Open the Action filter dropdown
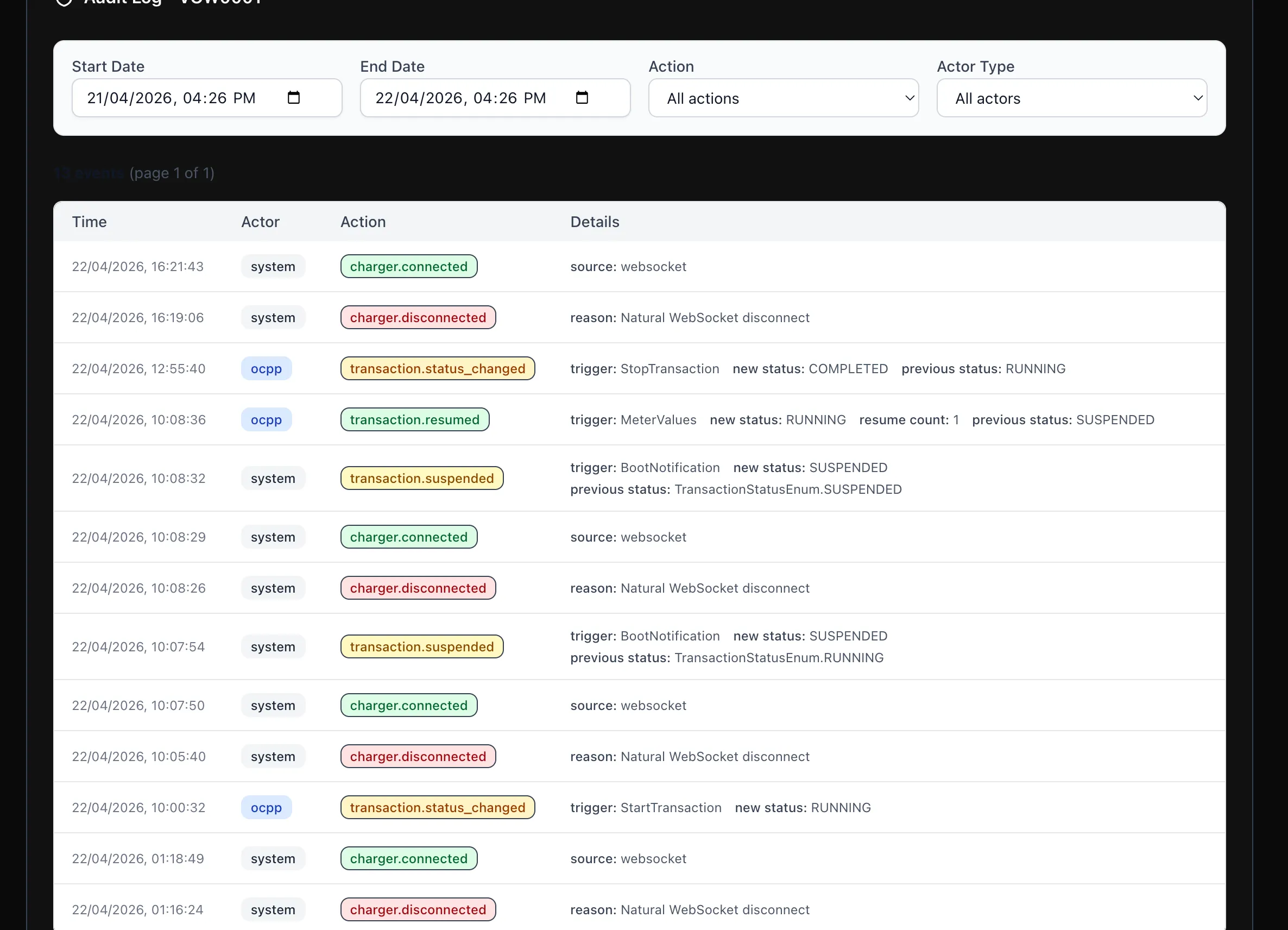1288x930 pixels. [x=783, y=98]
